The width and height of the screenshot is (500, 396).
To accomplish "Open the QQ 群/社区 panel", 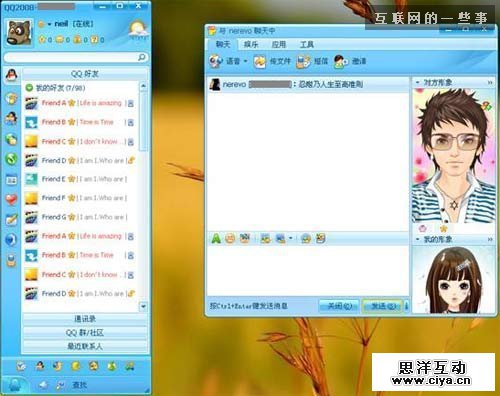I will [85, 333].
